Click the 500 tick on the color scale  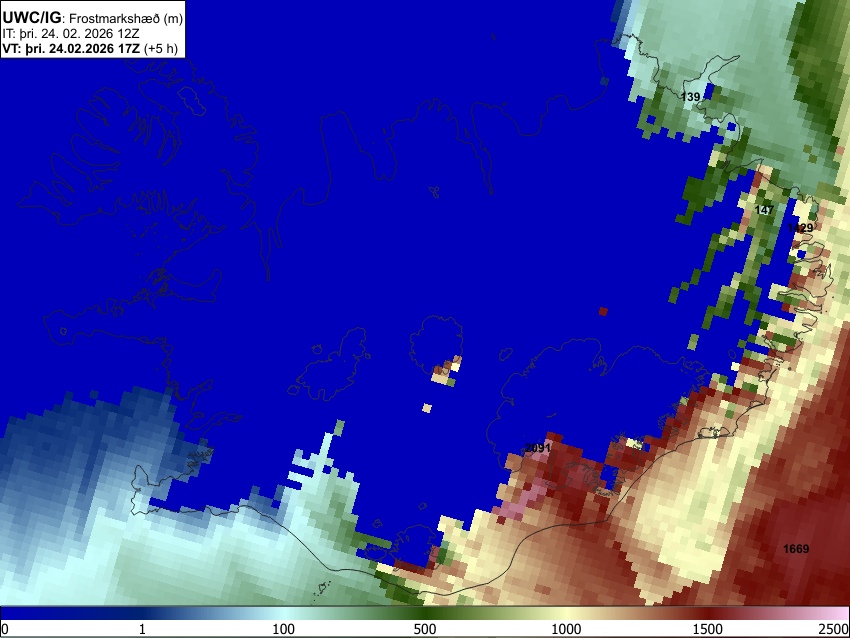[x=425, y=629]
